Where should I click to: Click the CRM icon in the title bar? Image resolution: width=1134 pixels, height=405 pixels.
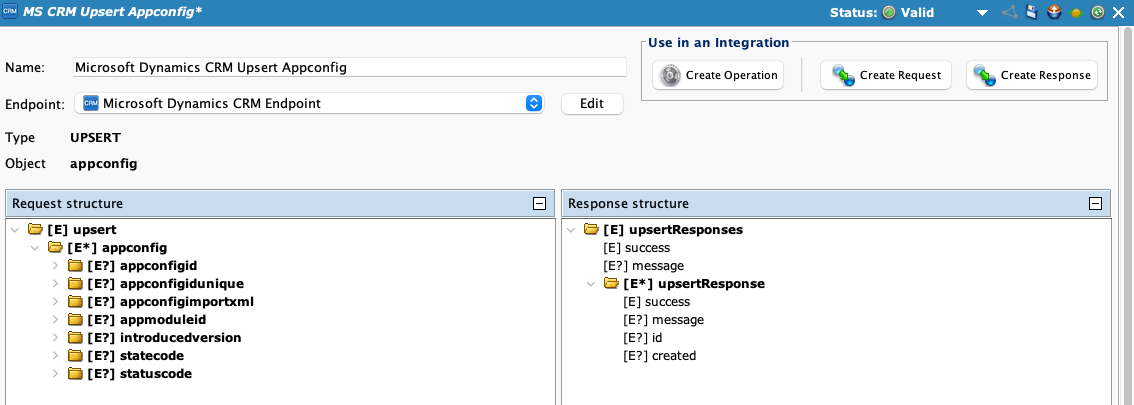10,12
